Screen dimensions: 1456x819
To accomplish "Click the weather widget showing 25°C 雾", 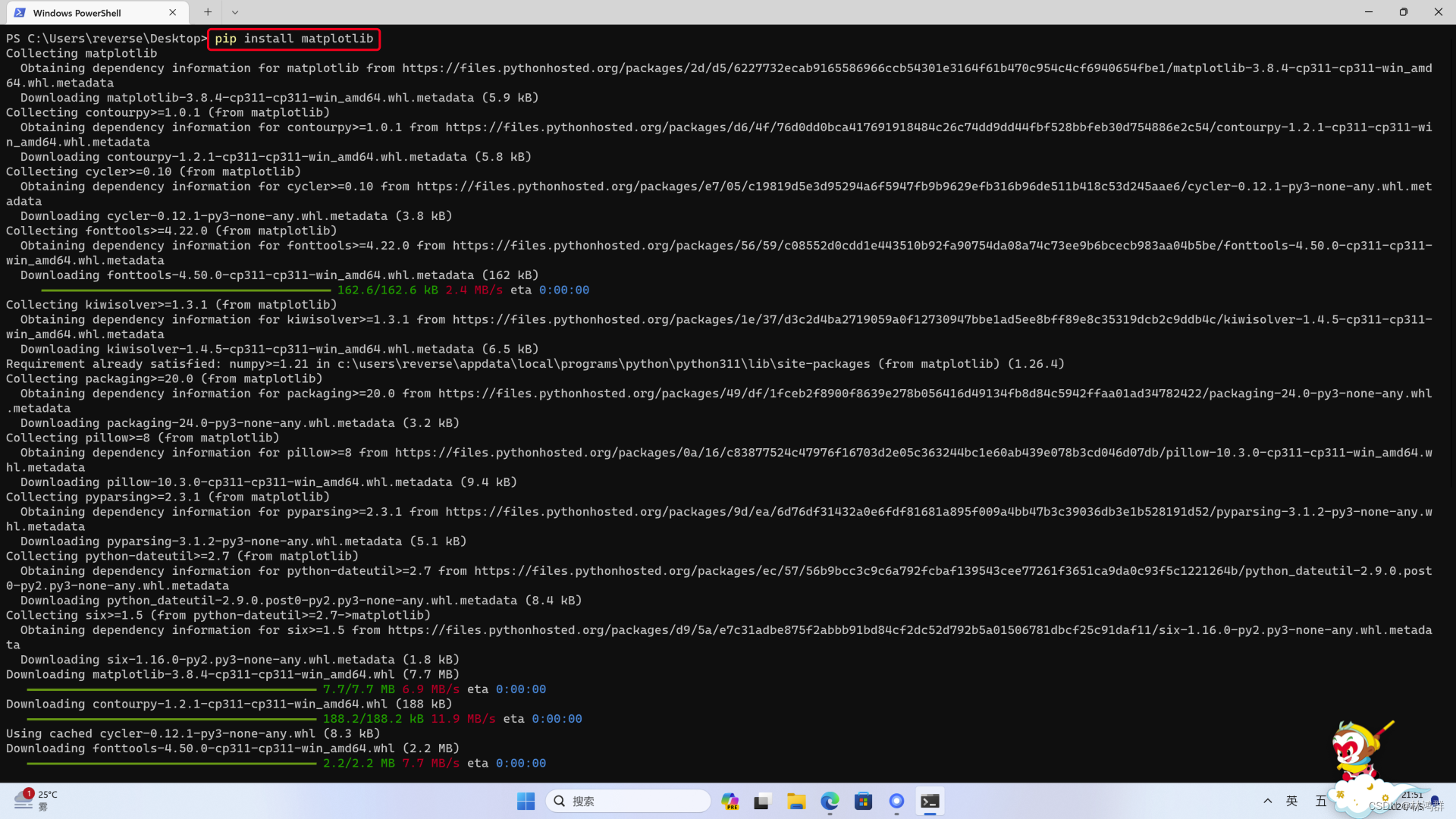I will pos(36,799).
